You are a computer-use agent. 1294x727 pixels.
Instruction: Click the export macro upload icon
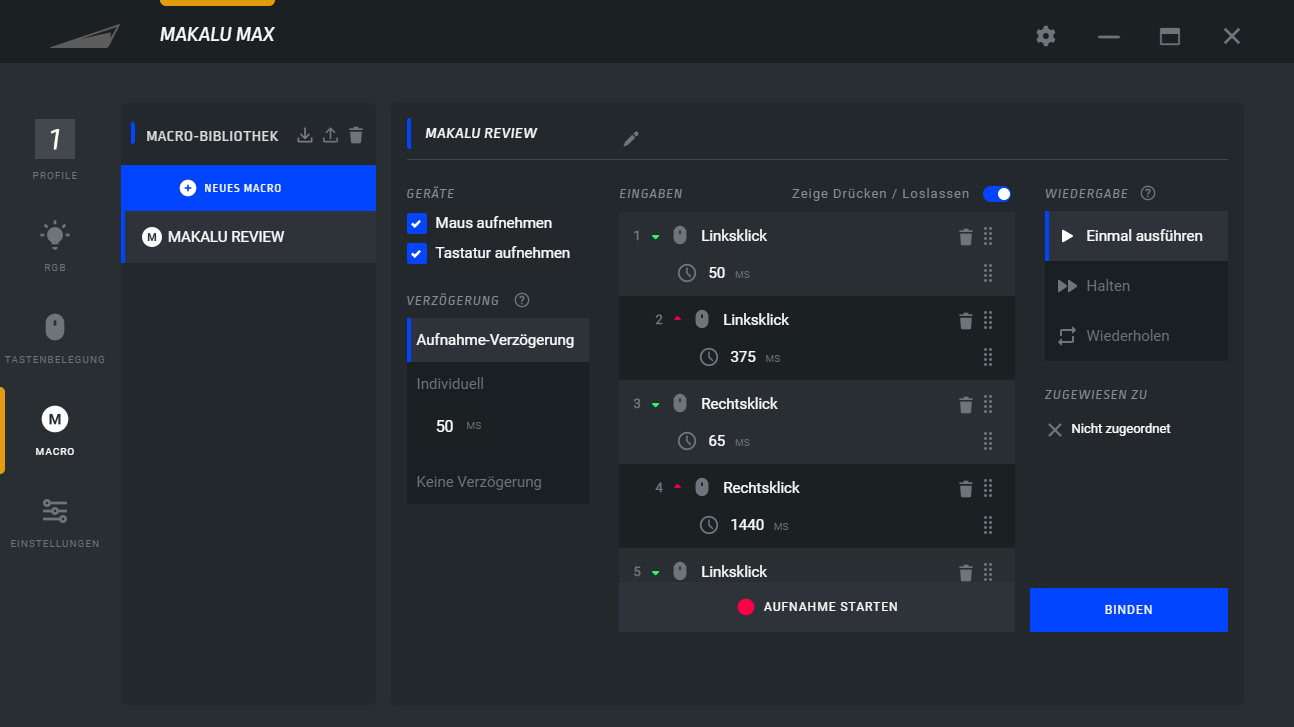(331, 135)
